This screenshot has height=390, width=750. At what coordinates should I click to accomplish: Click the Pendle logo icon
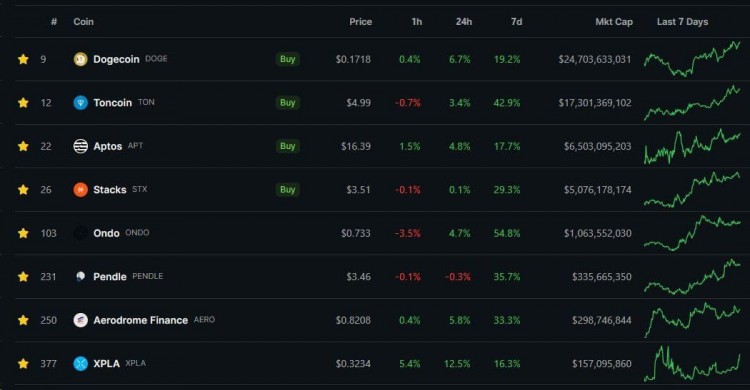click(x=80, y=277)
